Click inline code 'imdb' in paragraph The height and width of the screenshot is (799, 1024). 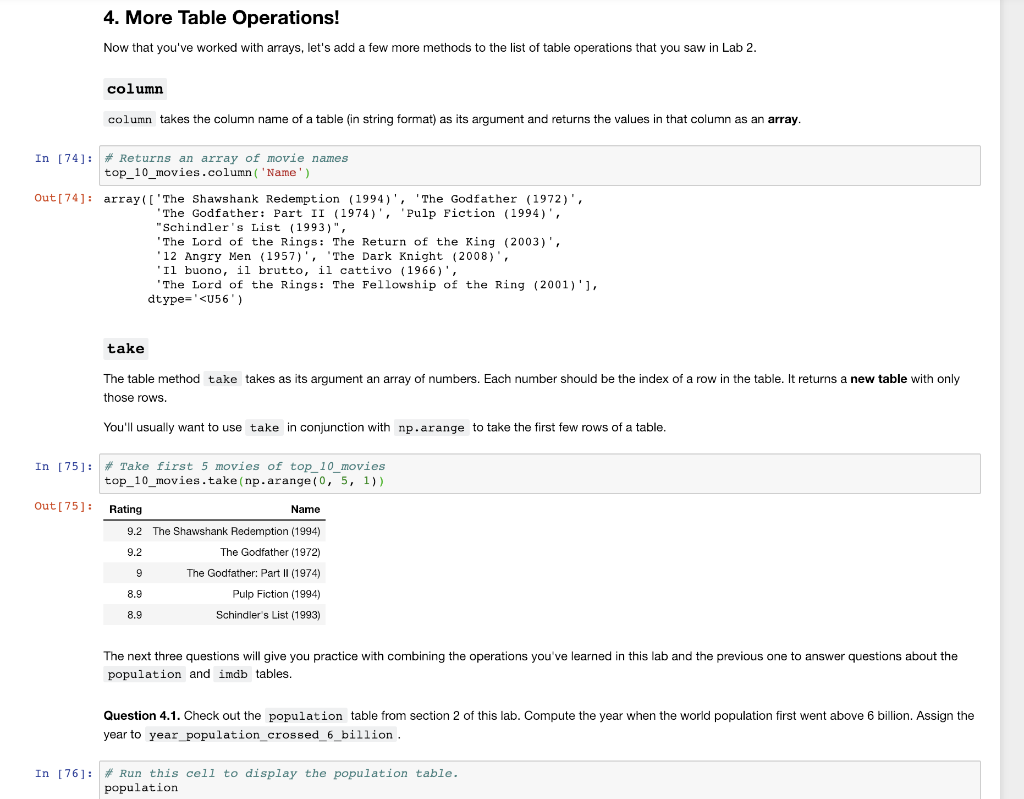[x=233, y=674]
